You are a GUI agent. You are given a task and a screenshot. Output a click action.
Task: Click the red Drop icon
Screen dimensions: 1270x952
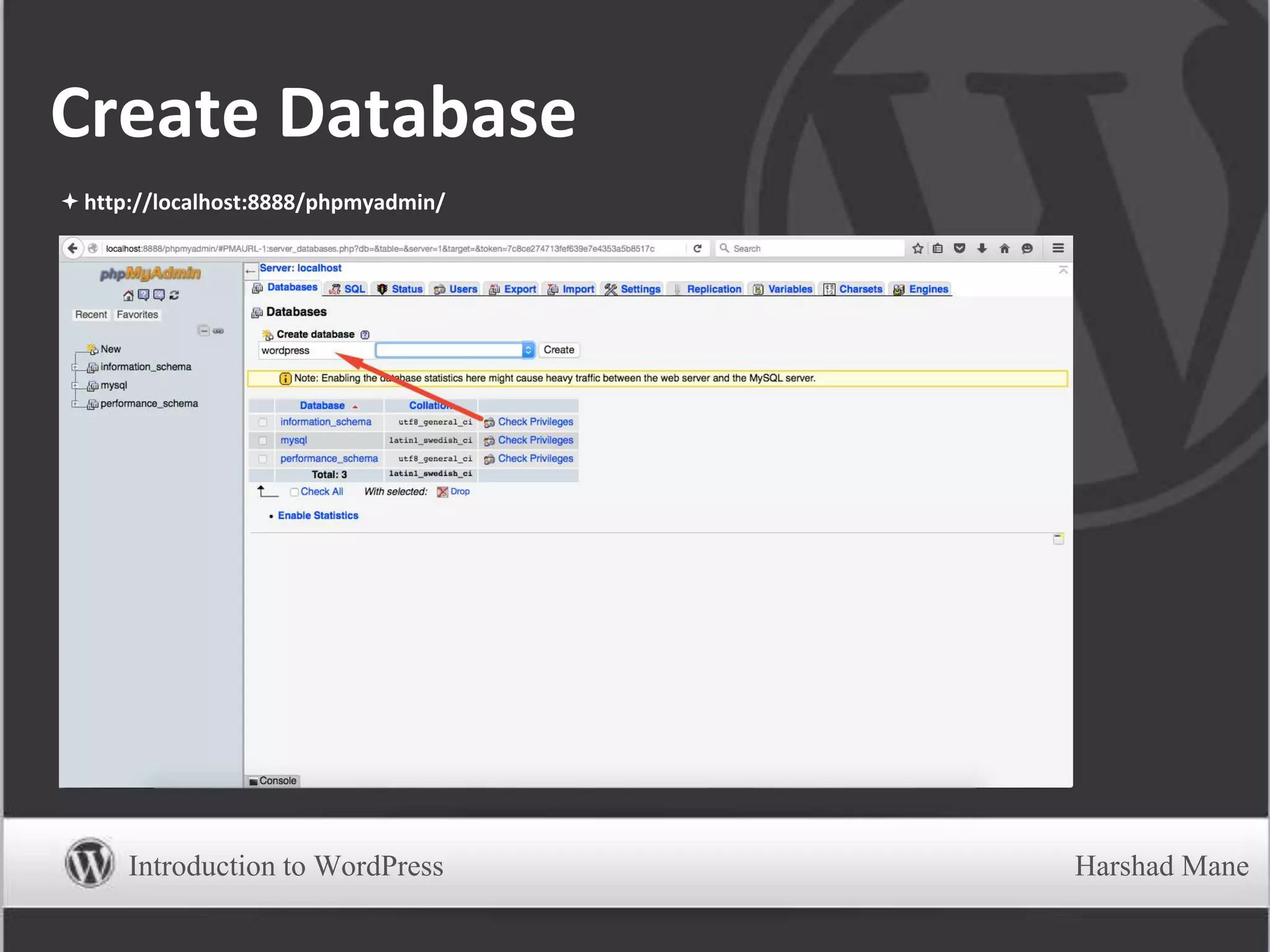point(442,492)
